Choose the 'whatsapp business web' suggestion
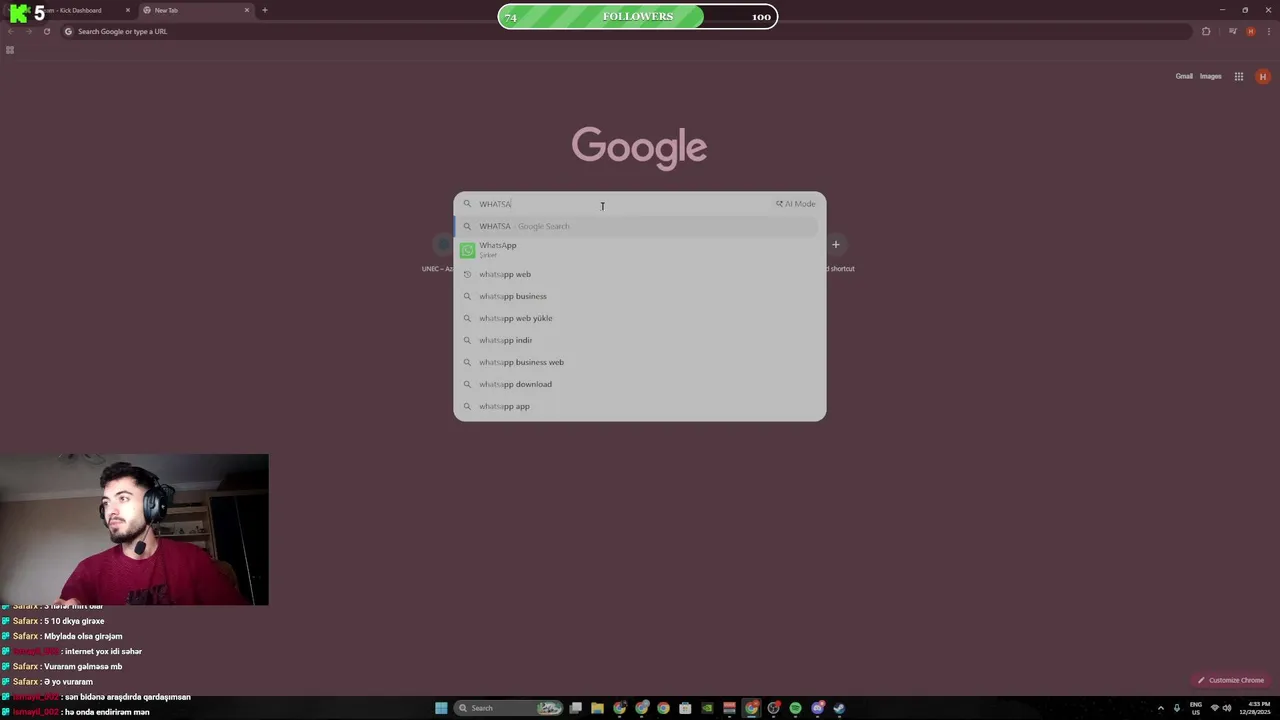The width and height of the screenshot is (1280, 720). [x=640, y=362]
